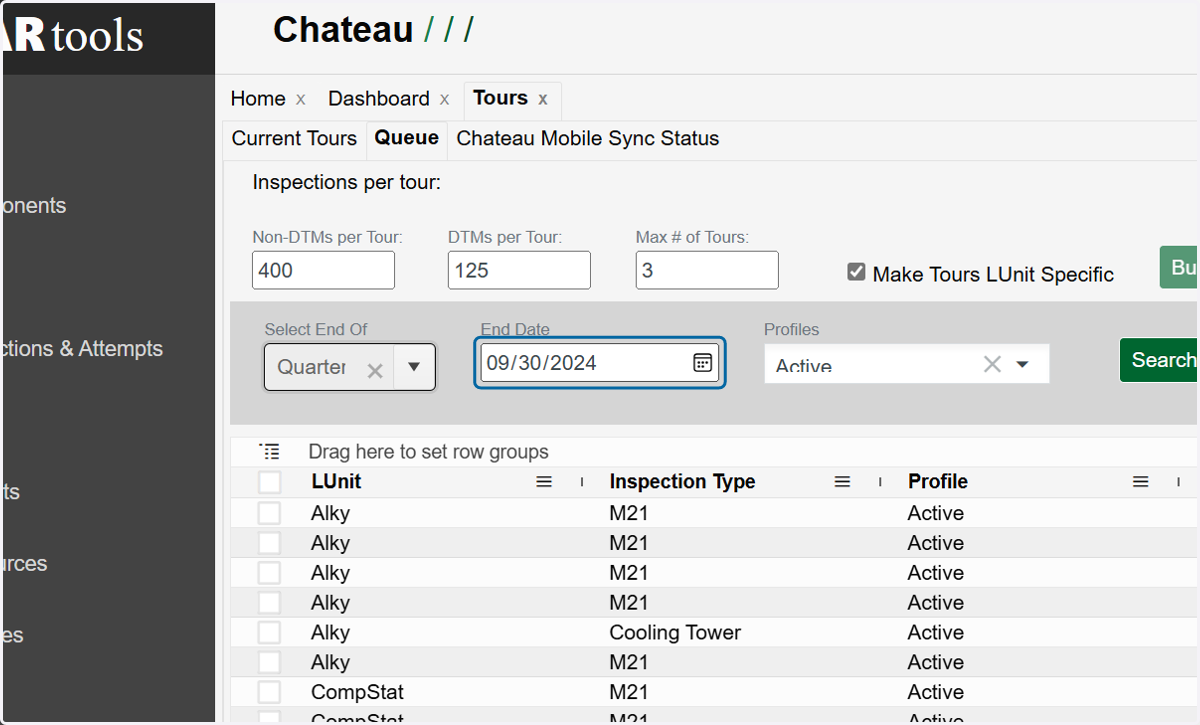
Task: Check the Alky Cooling Tower row checkbox
Action: pyautogui.click(x=270, y=632)
